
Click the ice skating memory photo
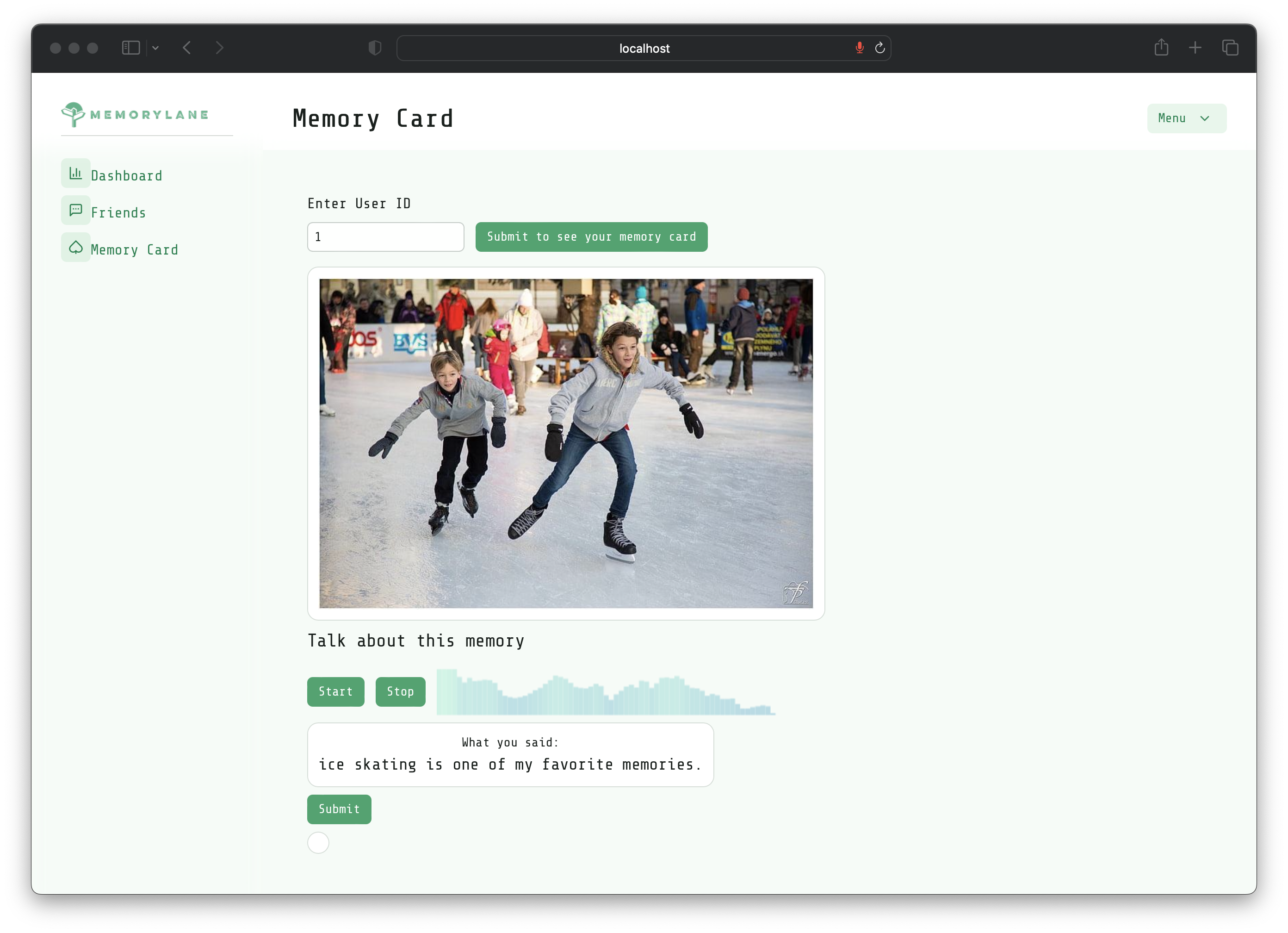coord(566,443)
